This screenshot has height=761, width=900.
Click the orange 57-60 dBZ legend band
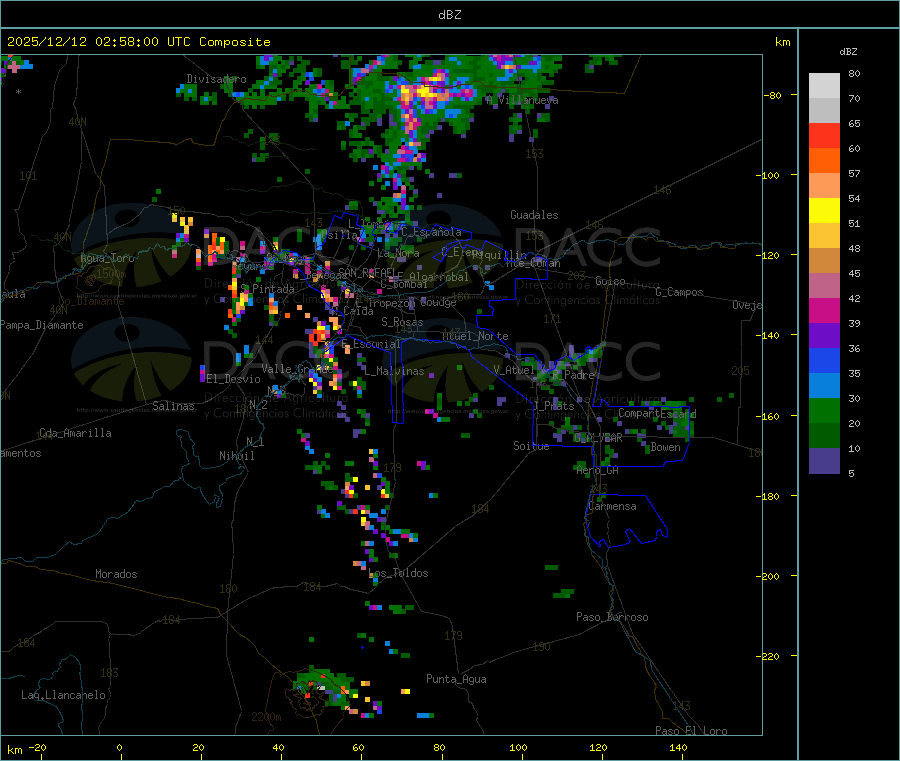point(824,161)
